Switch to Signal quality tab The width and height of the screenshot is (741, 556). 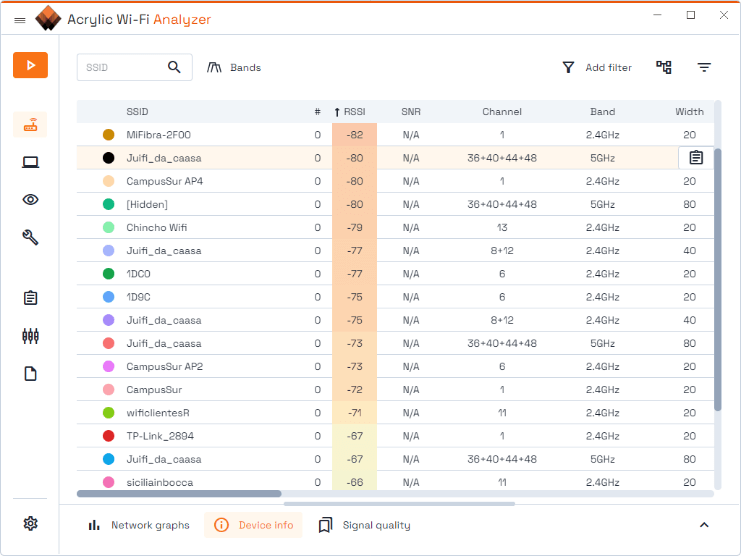click(364, 525)
